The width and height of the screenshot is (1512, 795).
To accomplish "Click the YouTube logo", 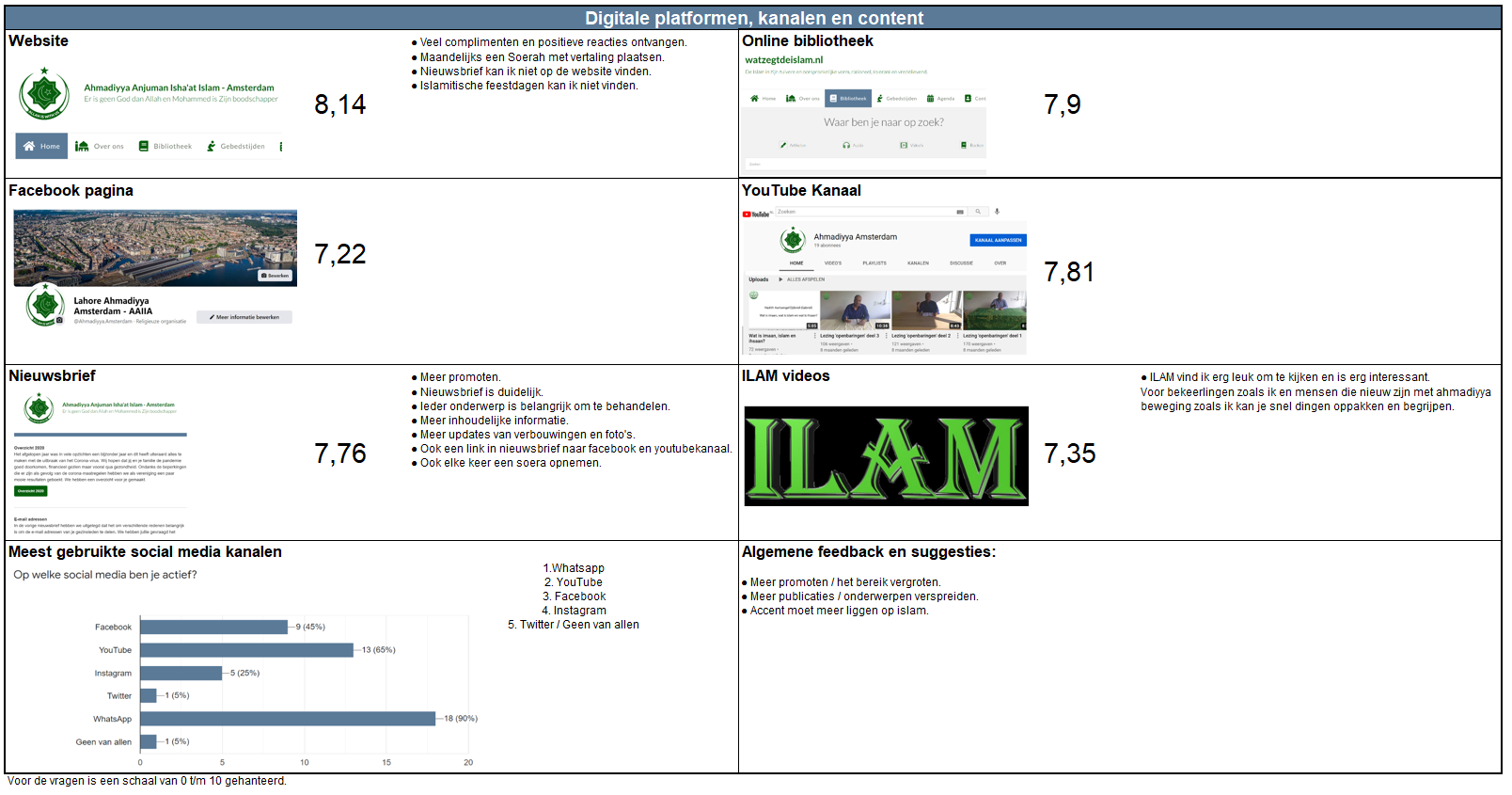I will tap(756, 215).
